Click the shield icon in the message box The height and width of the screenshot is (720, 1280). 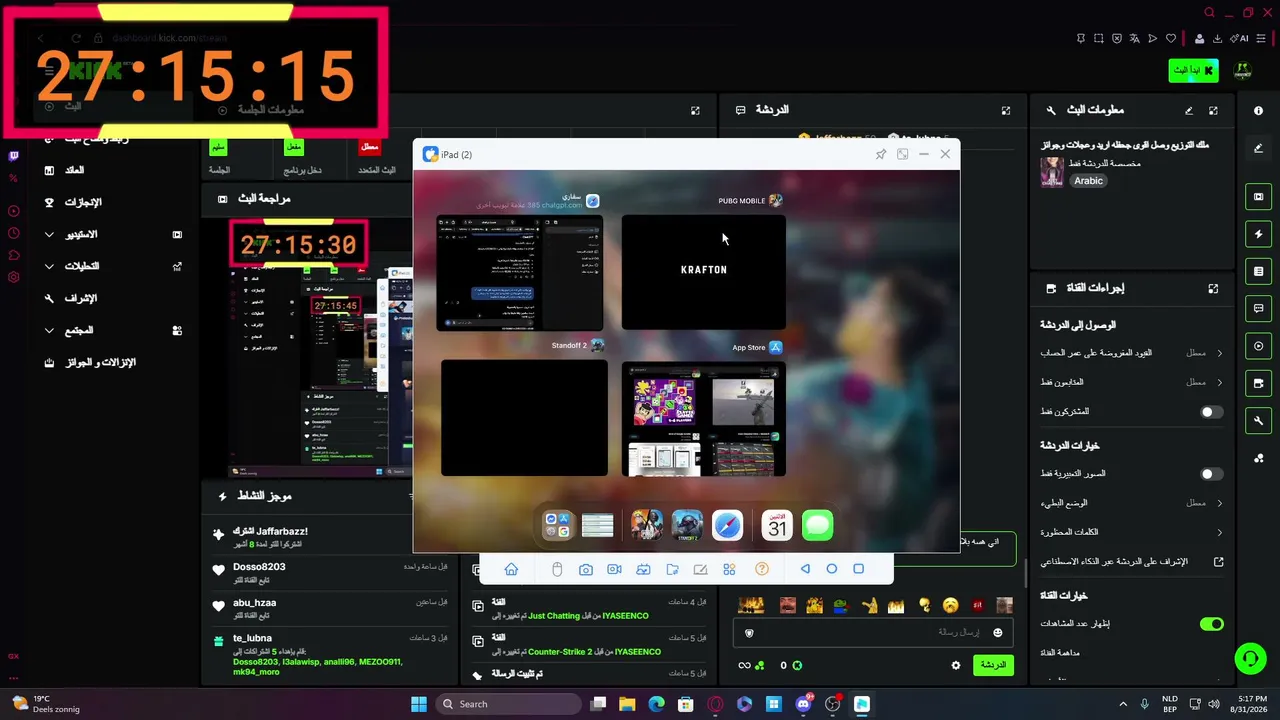(749, 633)
